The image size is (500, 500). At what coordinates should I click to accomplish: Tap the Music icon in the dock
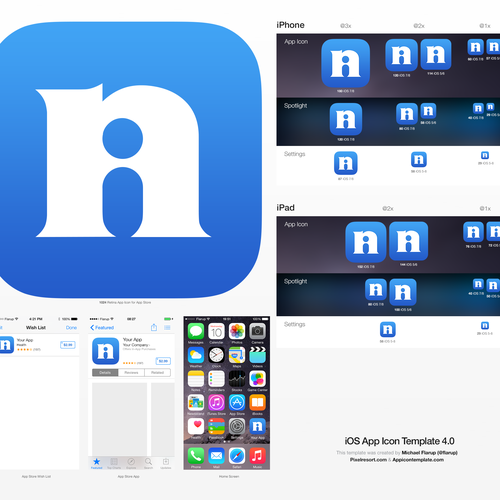tap(257, 455)
